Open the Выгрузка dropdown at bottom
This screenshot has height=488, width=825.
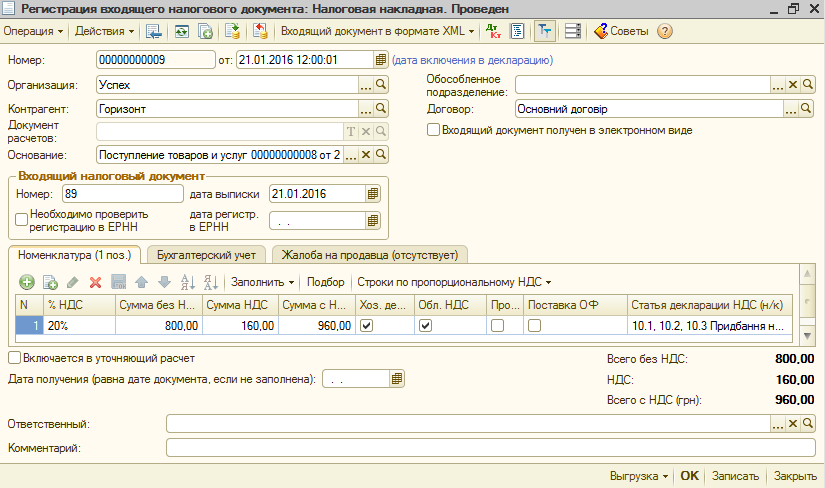pyautogui.click(x=639, y=476)
